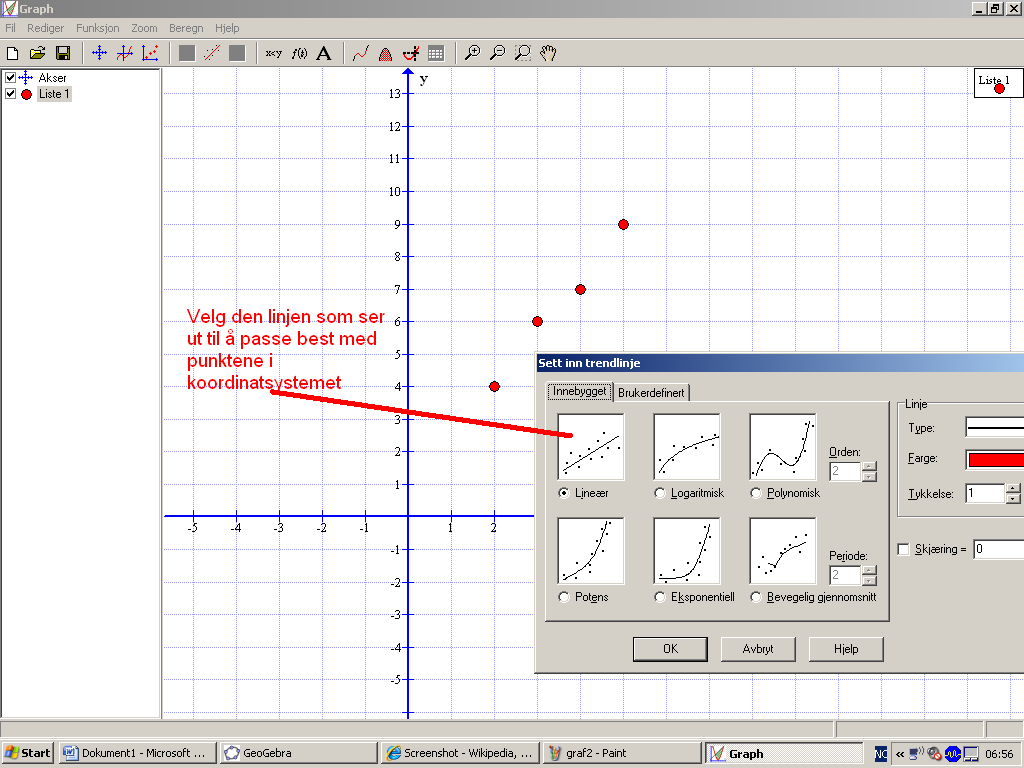Switch to GeoGebra in the taskbar
The width and height of the screenshot is (1024, 768).
298,753
